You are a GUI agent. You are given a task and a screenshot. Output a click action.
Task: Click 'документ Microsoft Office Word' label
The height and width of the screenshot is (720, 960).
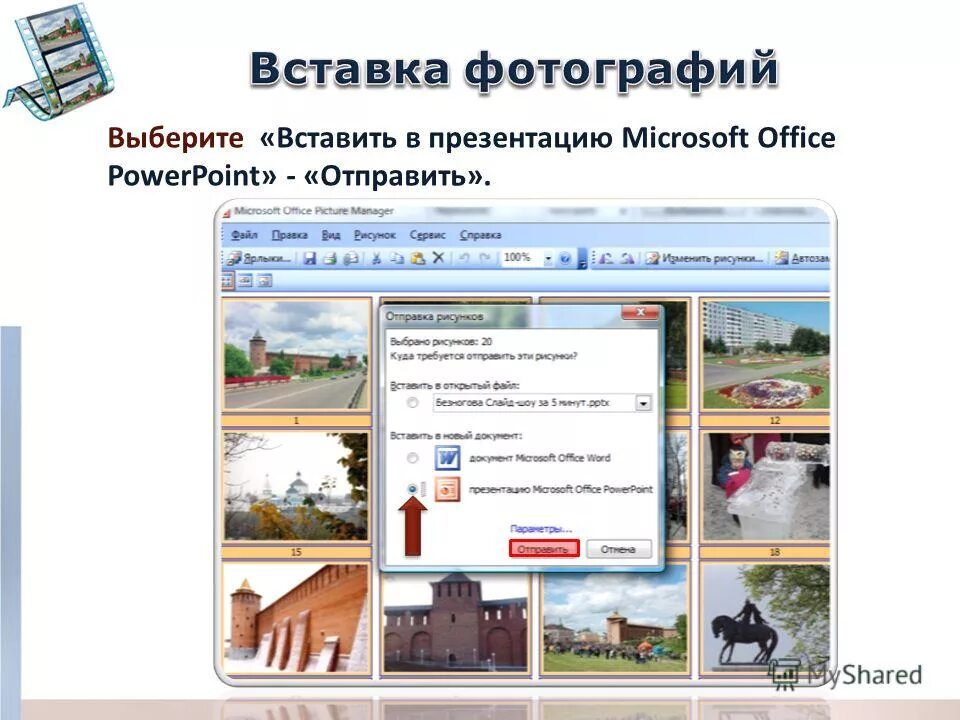pyautogui.click(x=539, y=458)
